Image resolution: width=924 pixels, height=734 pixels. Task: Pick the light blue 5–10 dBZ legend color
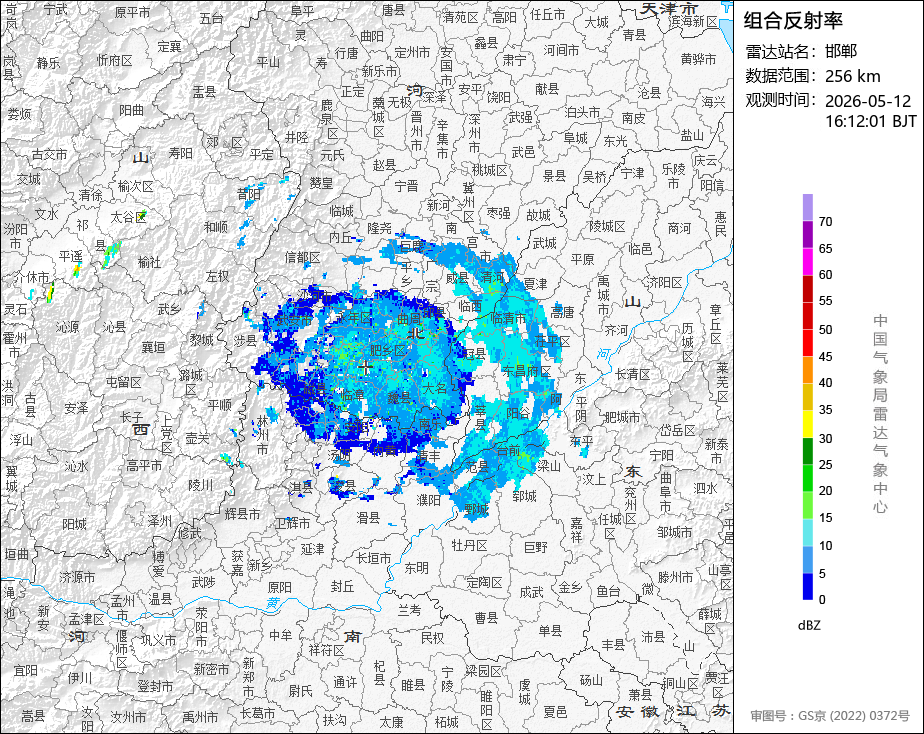point(808,560)
